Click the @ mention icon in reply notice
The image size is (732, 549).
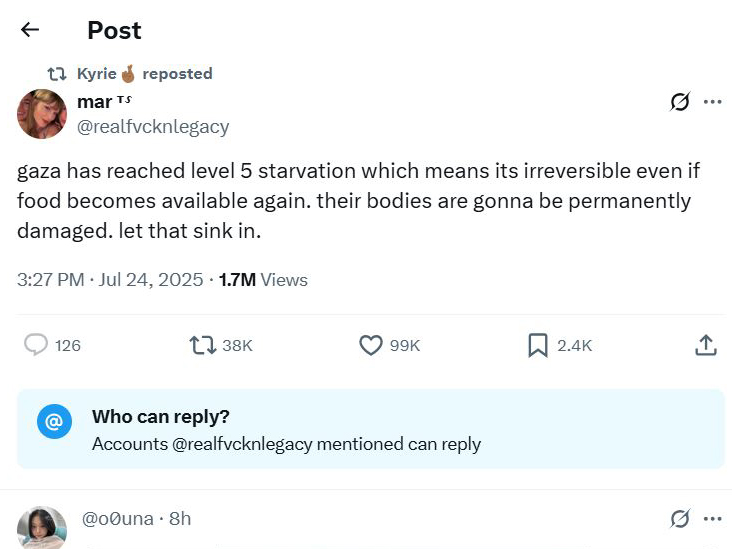click(55, 421)
